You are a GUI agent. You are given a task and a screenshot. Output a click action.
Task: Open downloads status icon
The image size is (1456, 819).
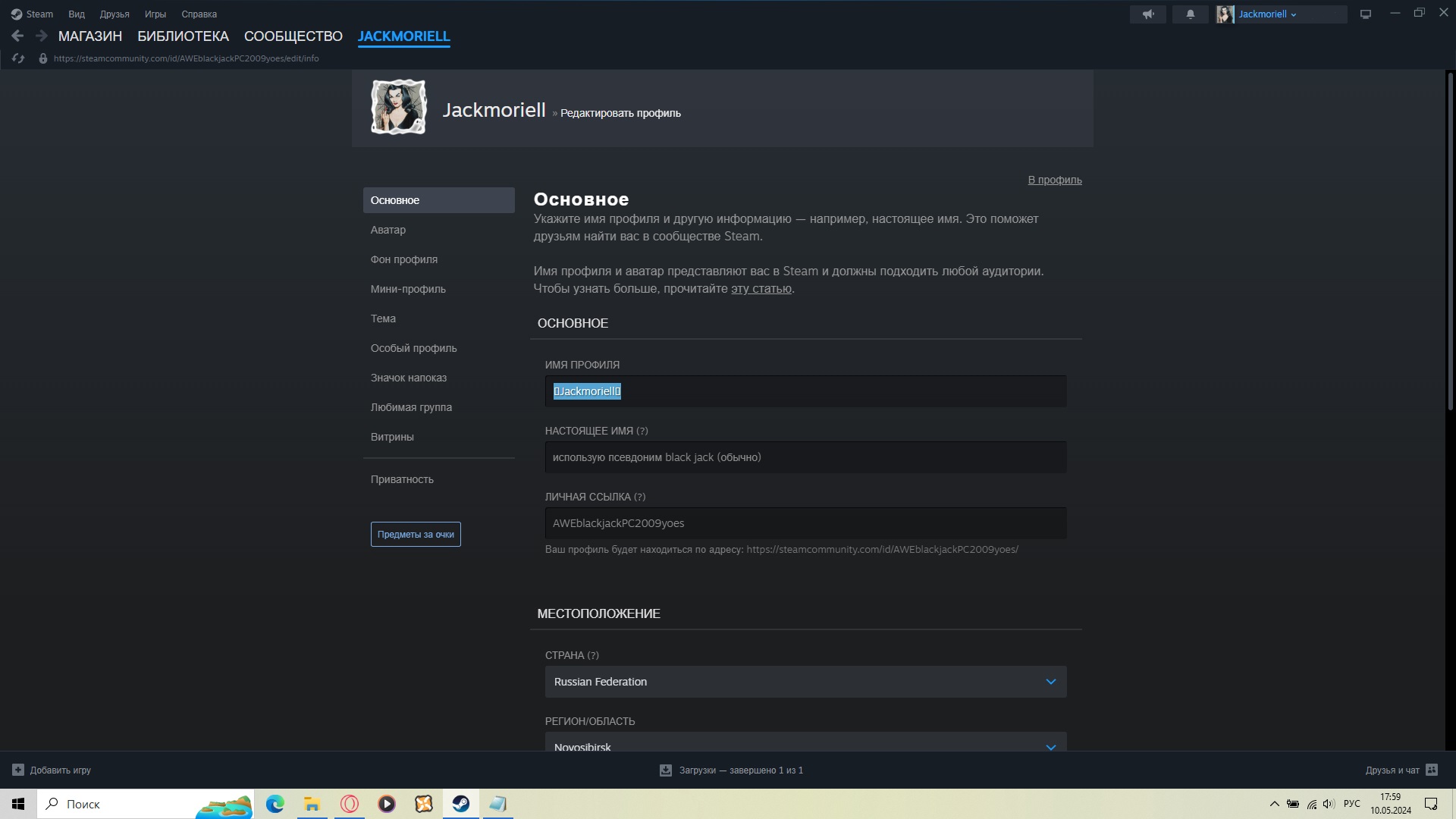(x=665, y=770)
